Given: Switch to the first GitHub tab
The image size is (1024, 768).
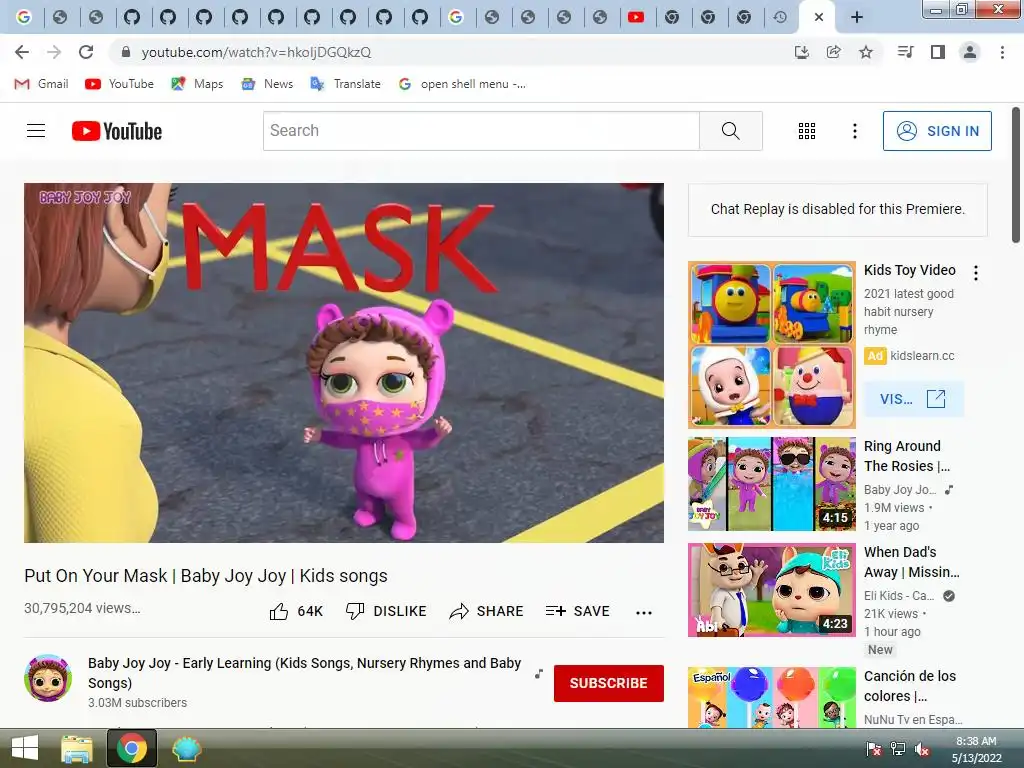Looking at the screenshot, I should click(x=132, y=18).
